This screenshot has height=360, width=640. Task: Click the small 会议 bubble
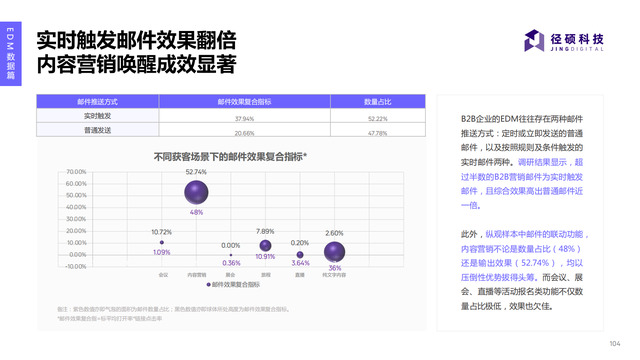[x=162, y=242]
